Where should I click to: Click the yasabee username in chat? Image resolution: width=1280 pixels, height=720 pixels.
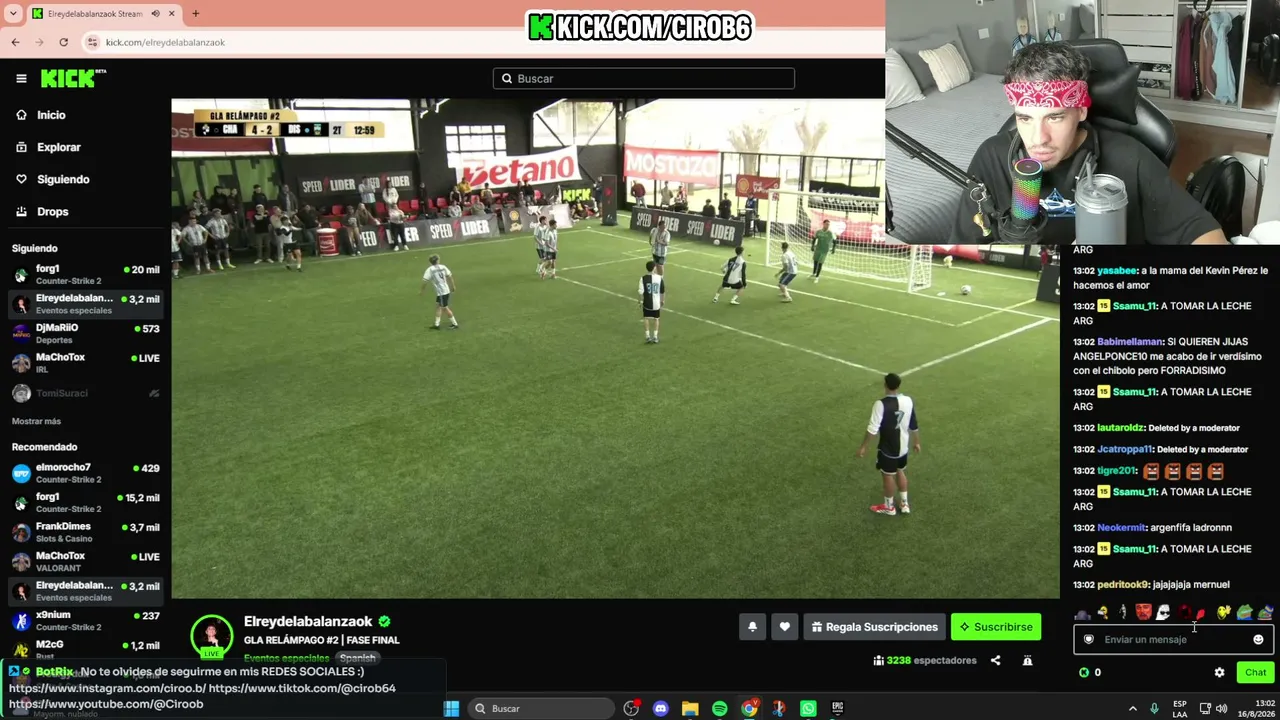pos(1117,271)
